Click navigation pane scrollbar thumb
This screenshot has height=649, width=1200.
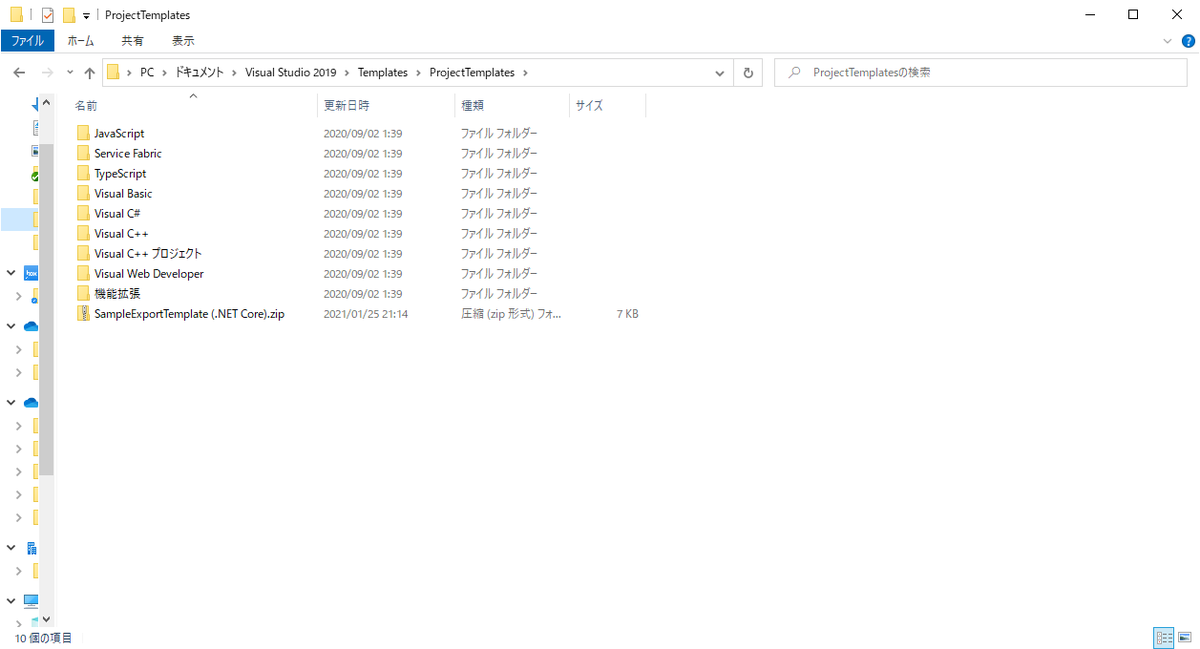pos(46,307)
